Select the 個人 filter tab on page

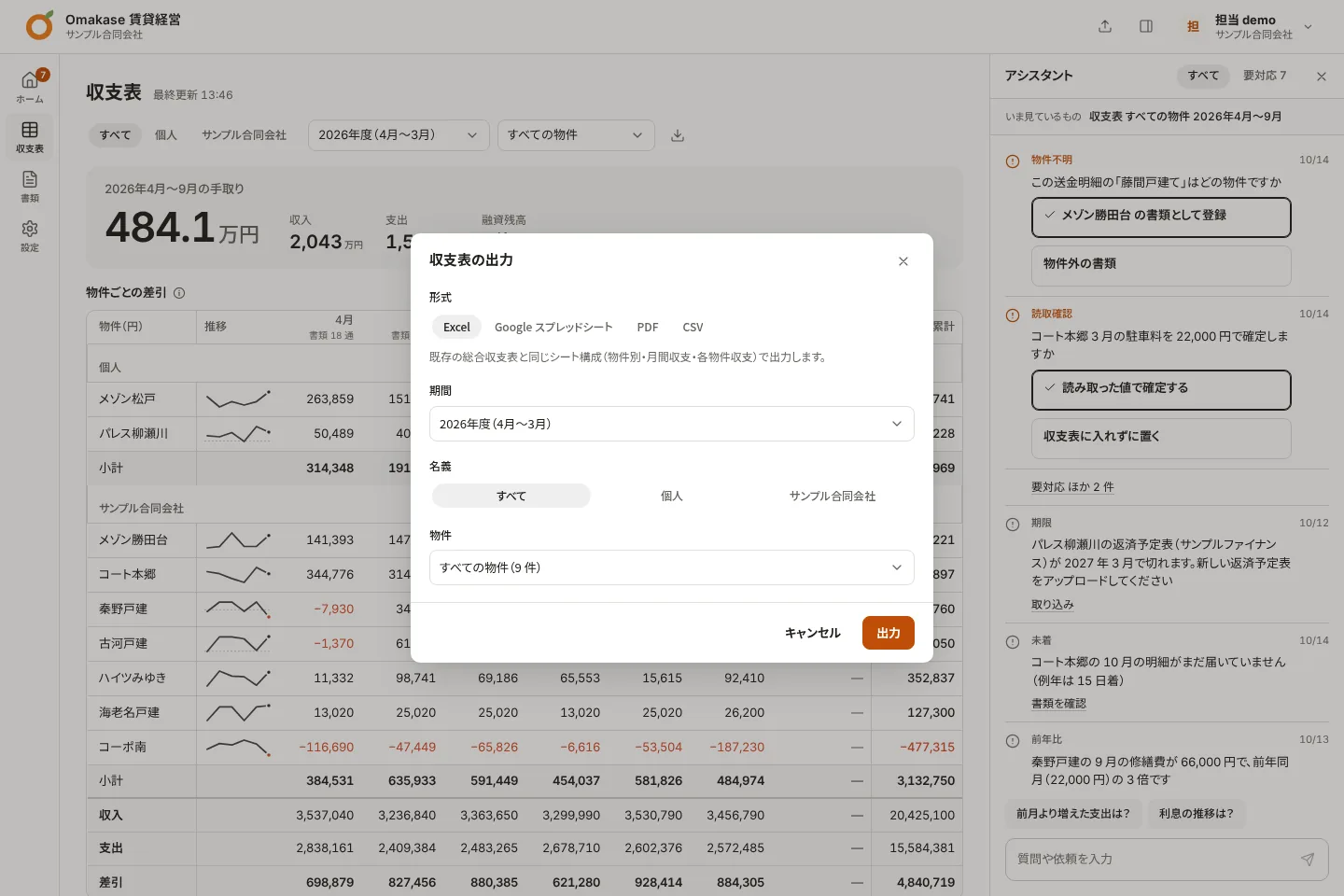166,135
